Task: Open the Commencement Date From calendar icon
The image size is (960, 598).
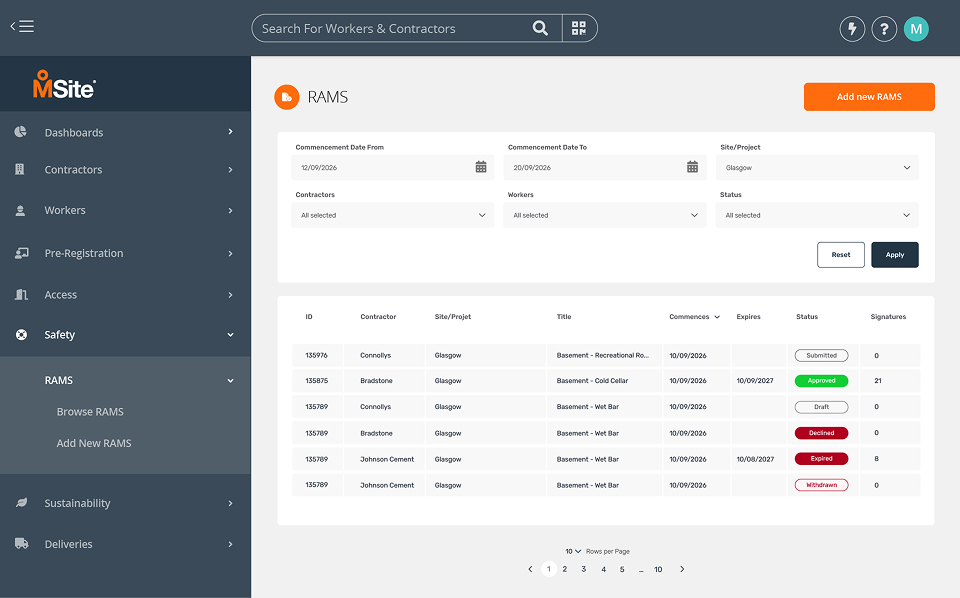Action: (x=481, y=167)
